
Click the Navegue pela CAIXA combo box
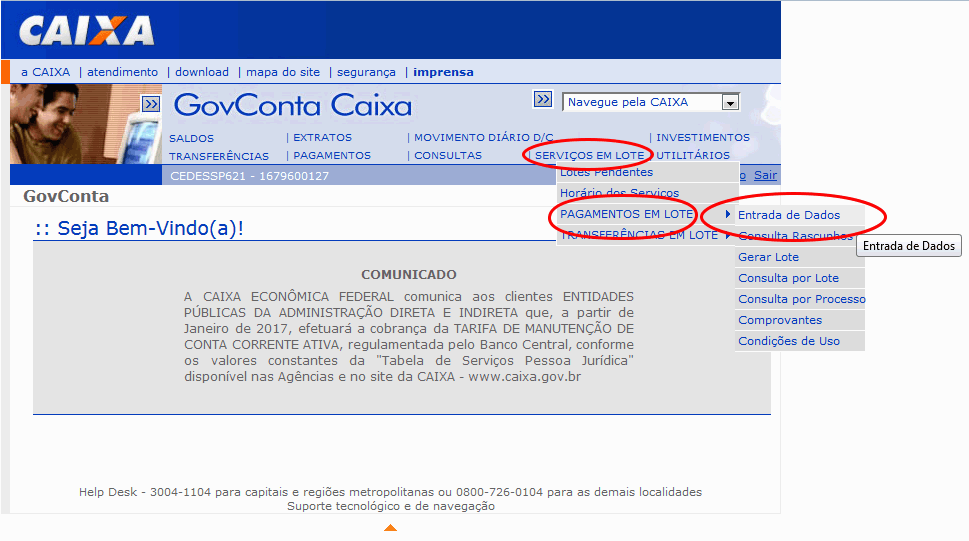tap(651, 102)
